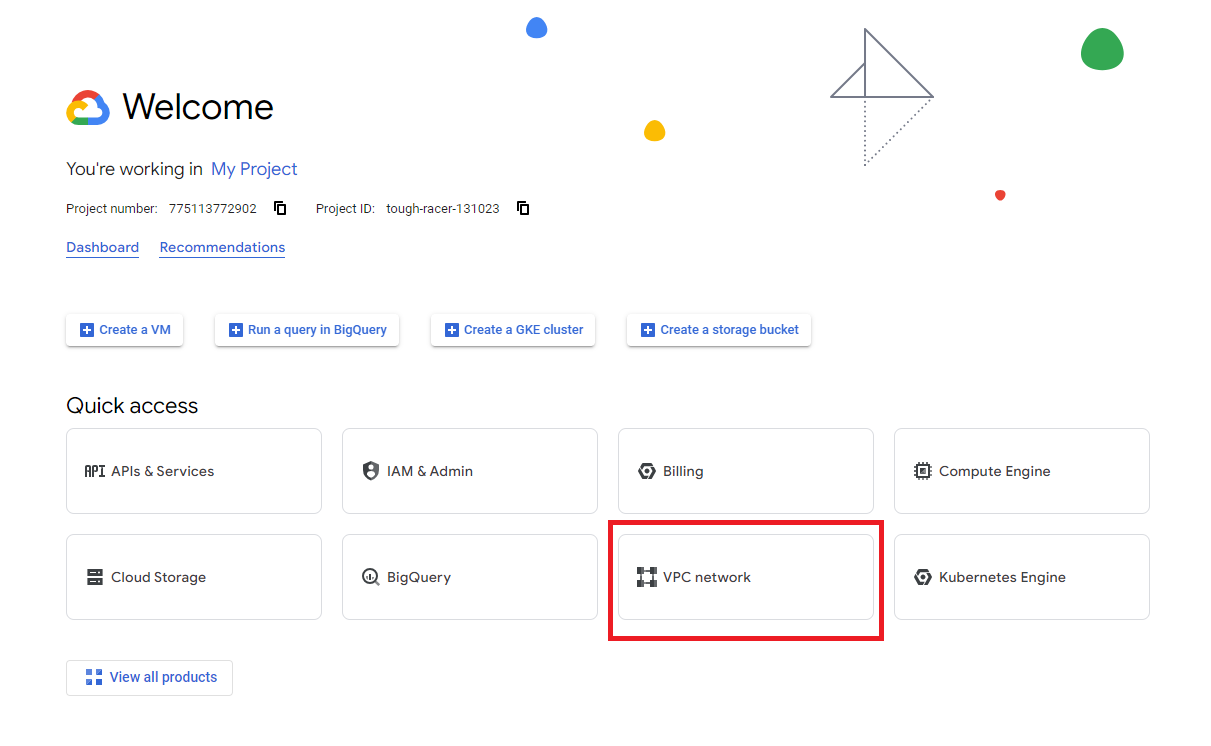Open the BigQuery quick access card
Image resolution: width=1211 pixels, height=746 pixels.
470,577
